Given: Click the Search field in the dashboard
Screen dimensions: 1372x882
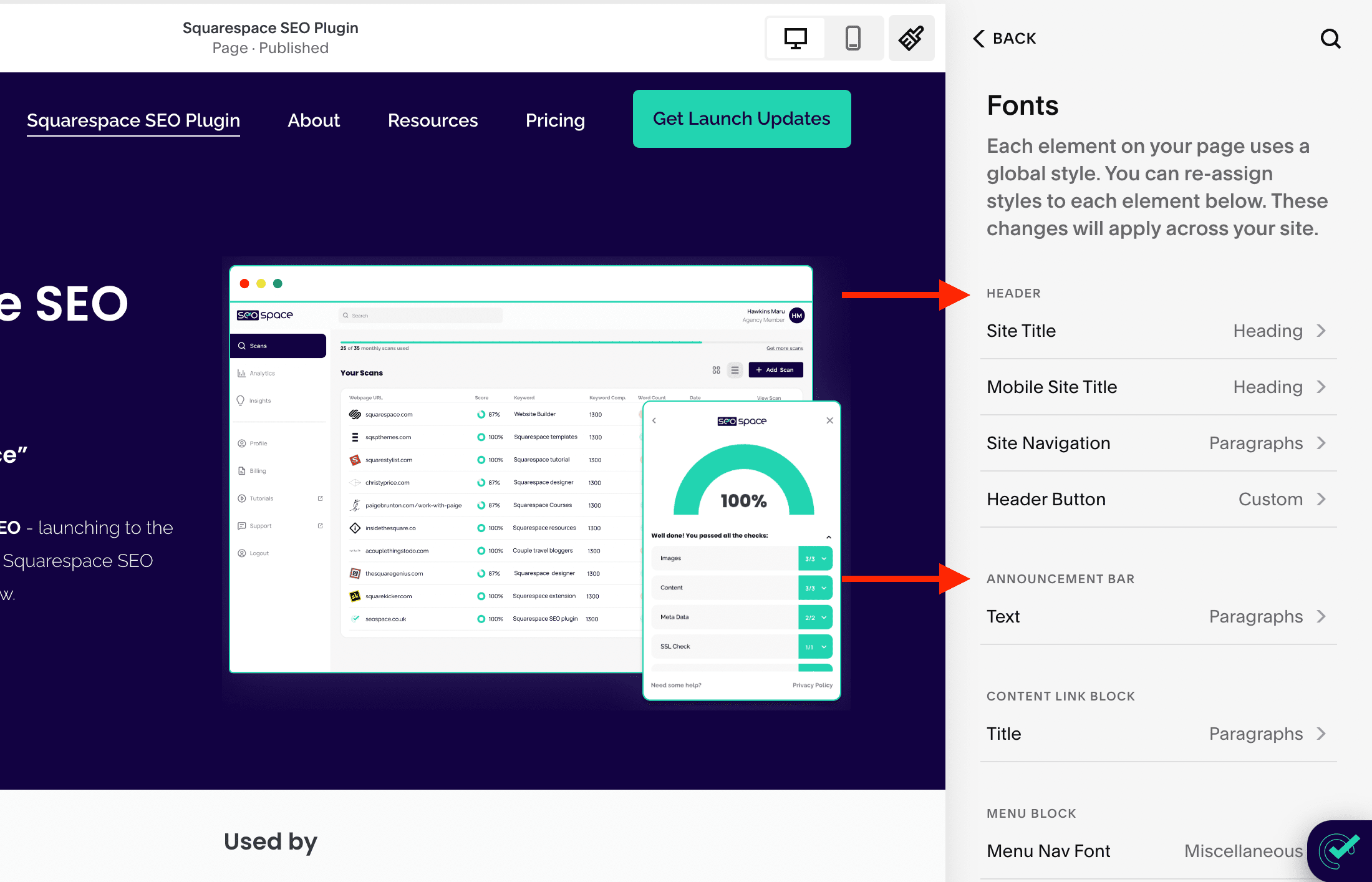Looking at the screenshot, I should tap(420, 315).
